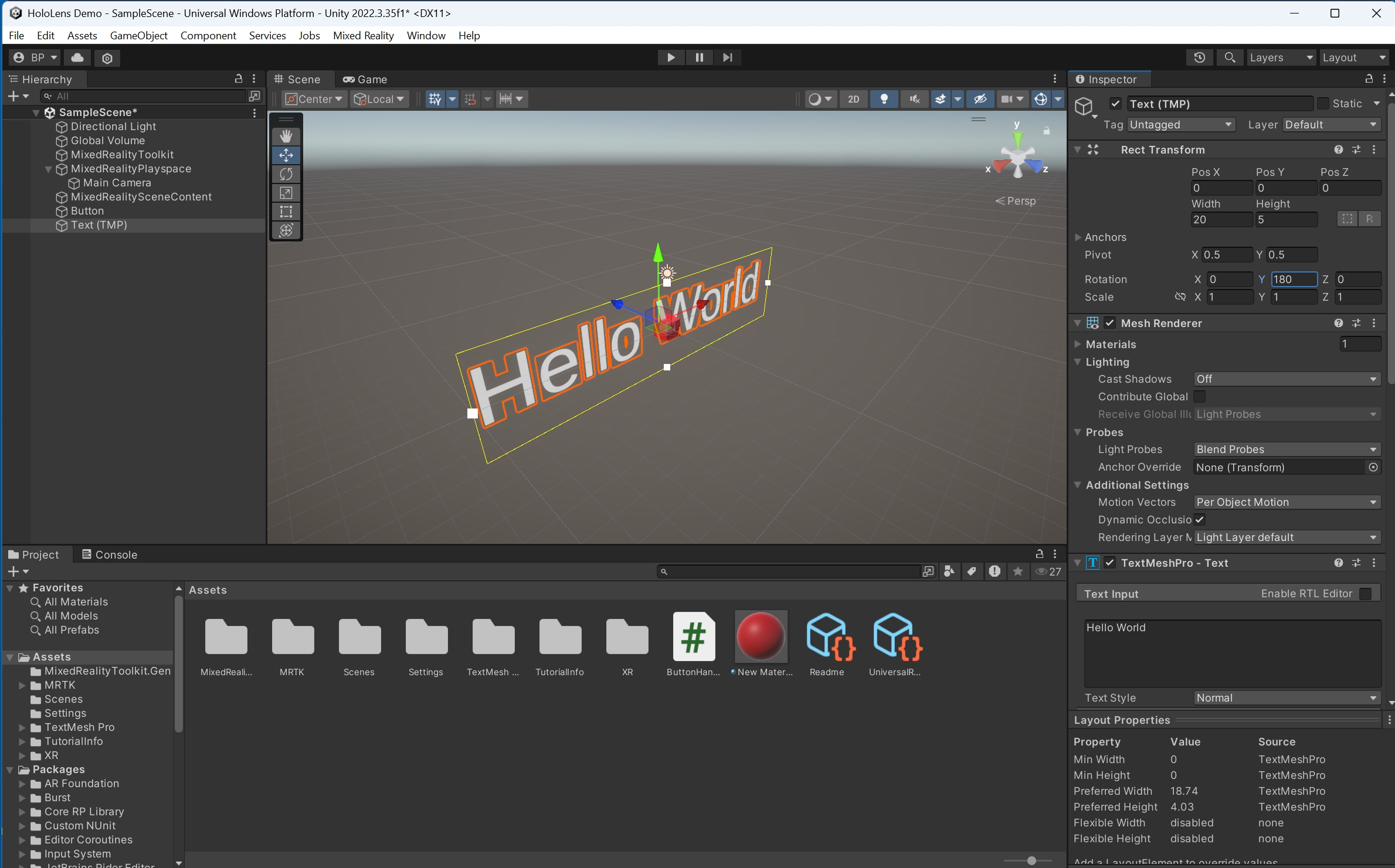Select the Rotate tool
Image resolution: width=1395 pixels, height=868 pixels.
pyautogui.click(x=286, y=173)
